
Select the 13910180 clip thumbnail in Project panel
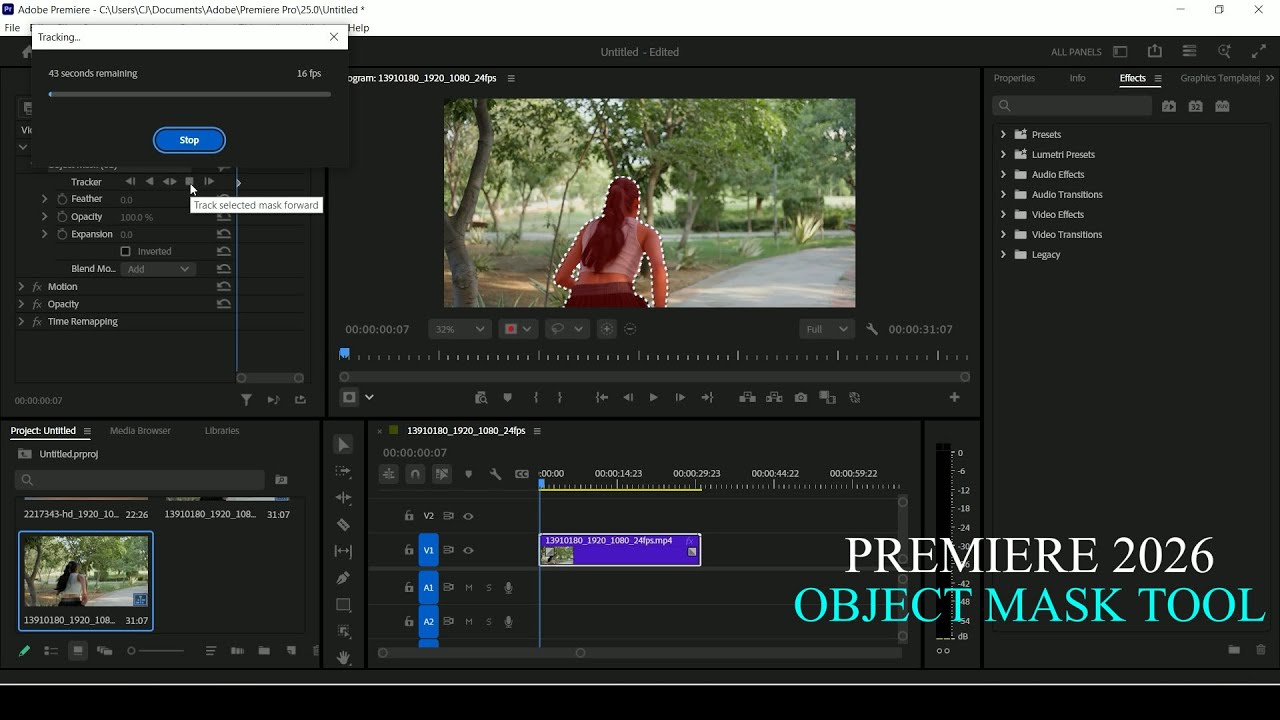pyautogui.click(x=85, y=571)
